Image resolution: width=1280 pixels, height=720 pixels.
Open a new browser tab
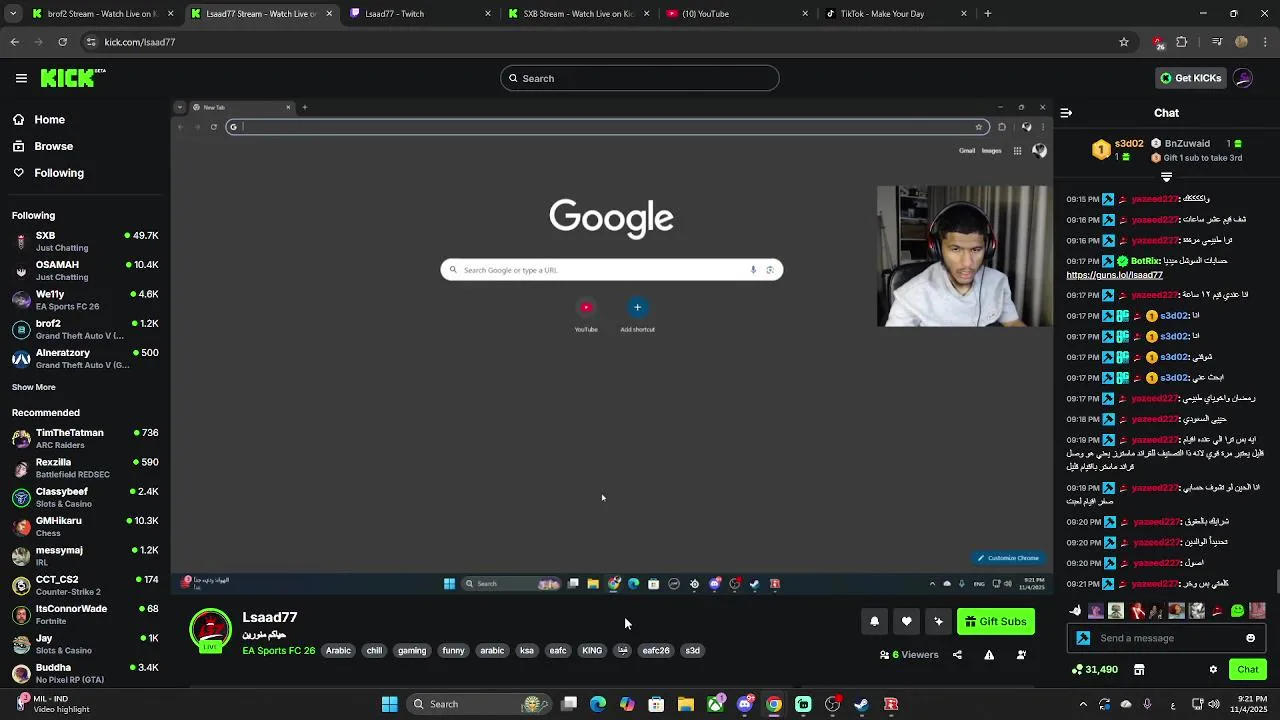click(x=988, y=14)
